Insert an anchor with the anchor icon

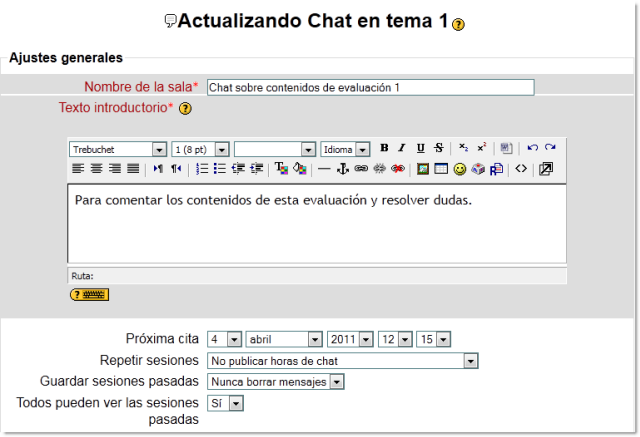342,169
